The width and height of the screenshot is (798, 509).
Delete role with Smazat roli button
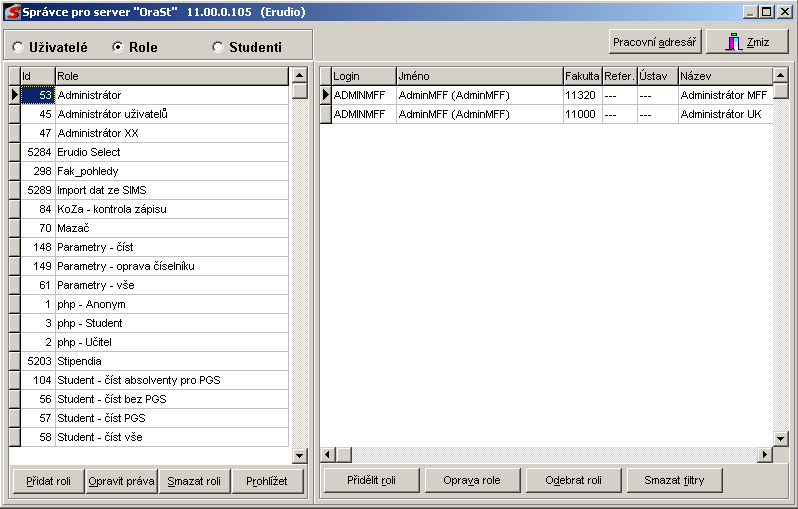coord(194,481)
